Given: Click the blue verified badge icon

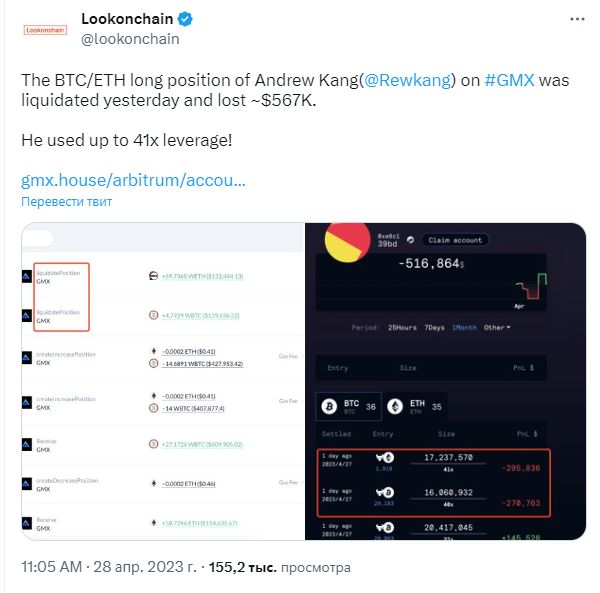Looking at the screenshot, I should [185, 19].
